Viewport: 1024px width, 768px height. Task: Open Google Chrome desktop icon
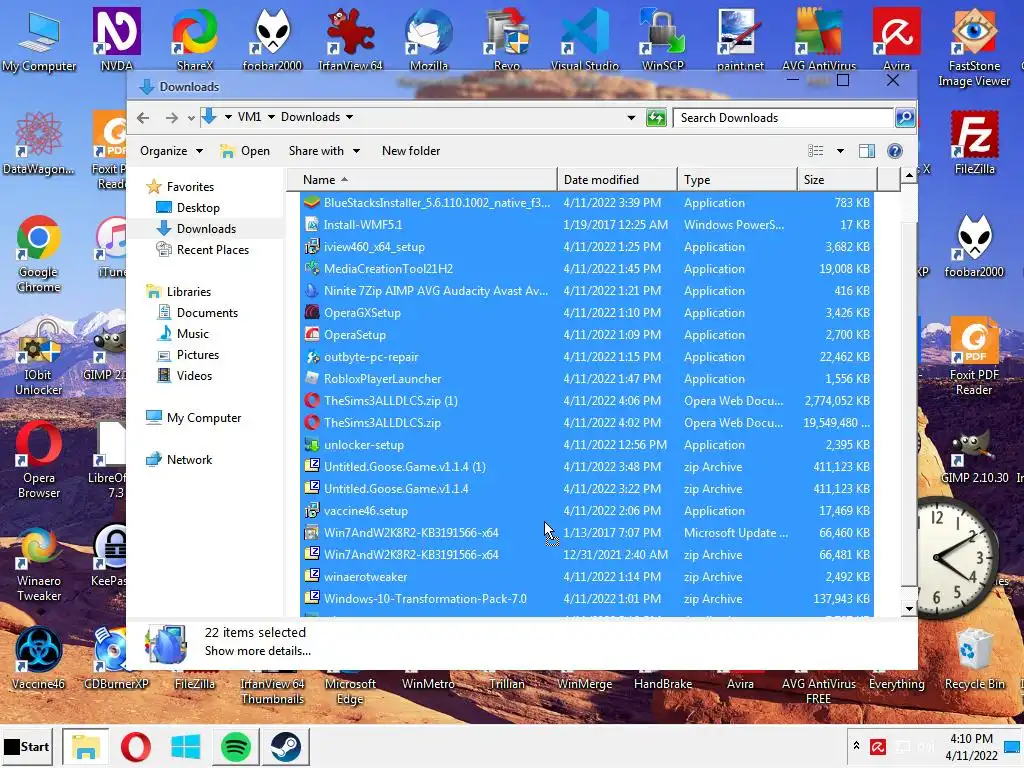[x=39, y=253]
